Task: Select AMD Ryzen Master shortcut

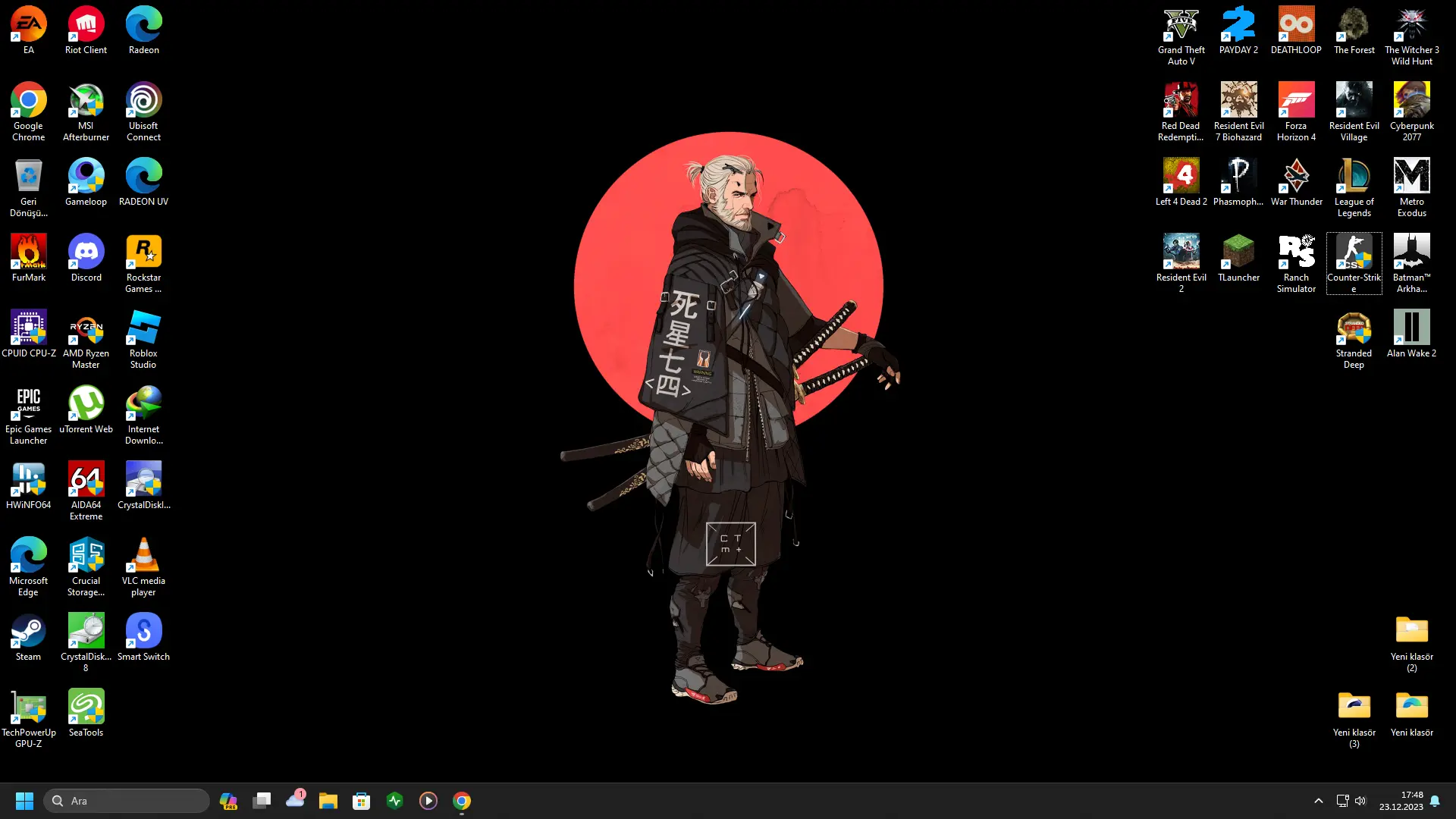Action: click(x=86, y=339)
